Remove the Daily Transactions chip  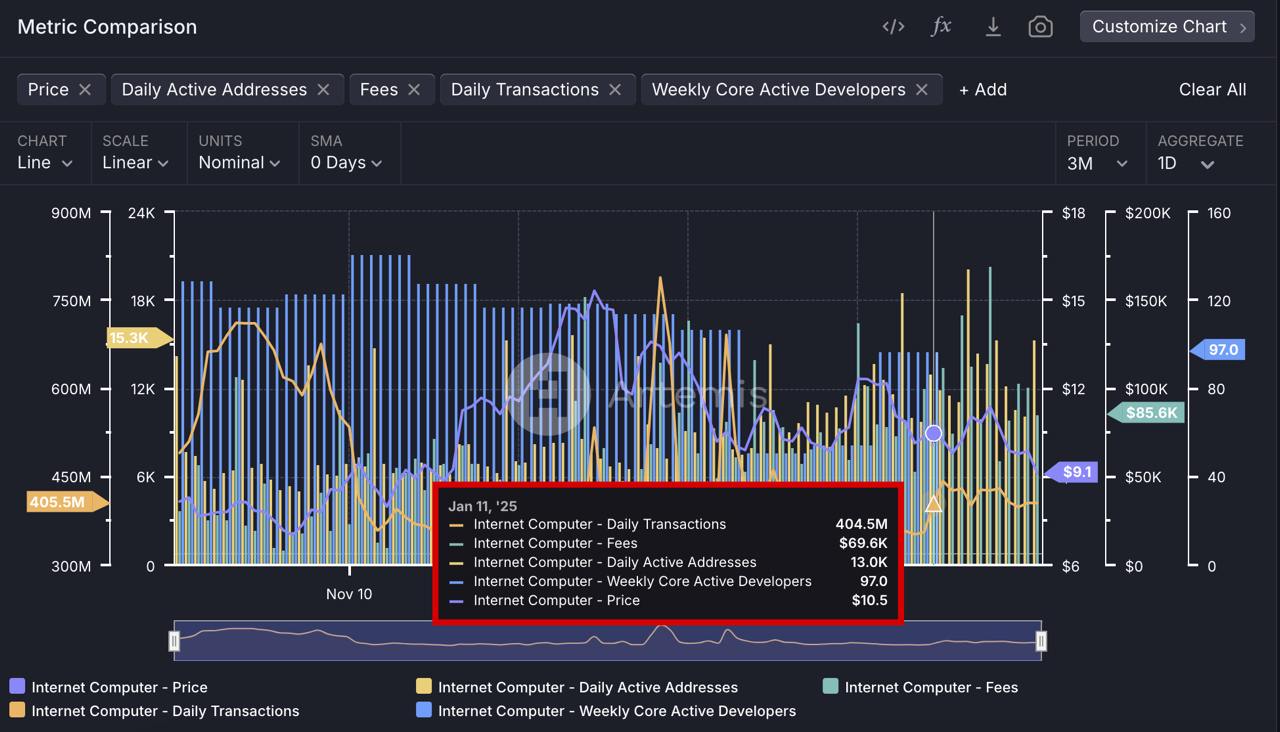coord(615,89)
